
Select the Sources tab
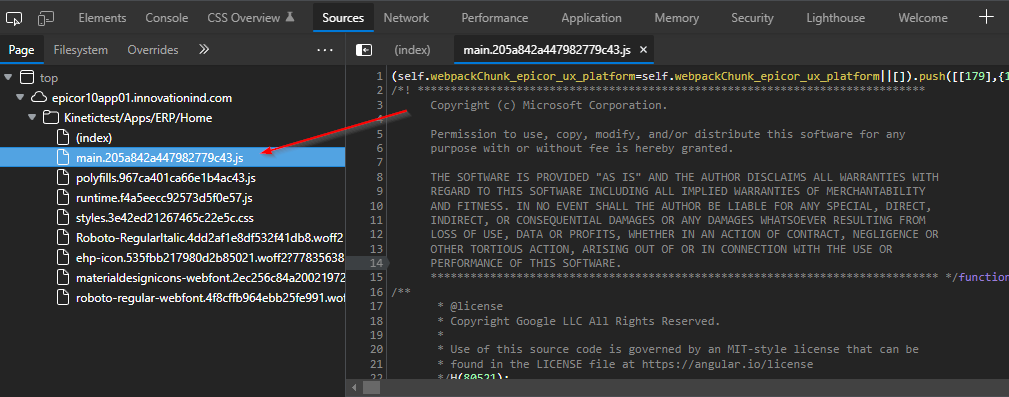click(343, 18)
